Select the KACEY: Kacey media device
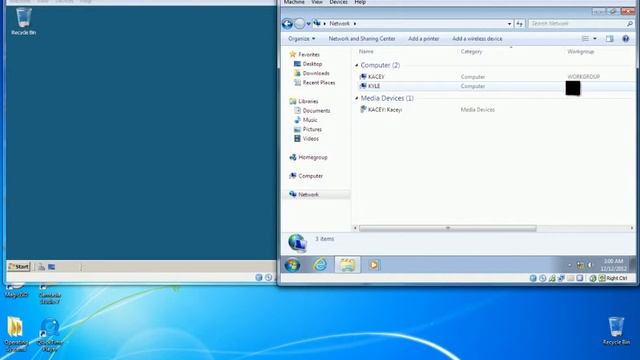Screen dimensions: 640x360 point(381,110)
